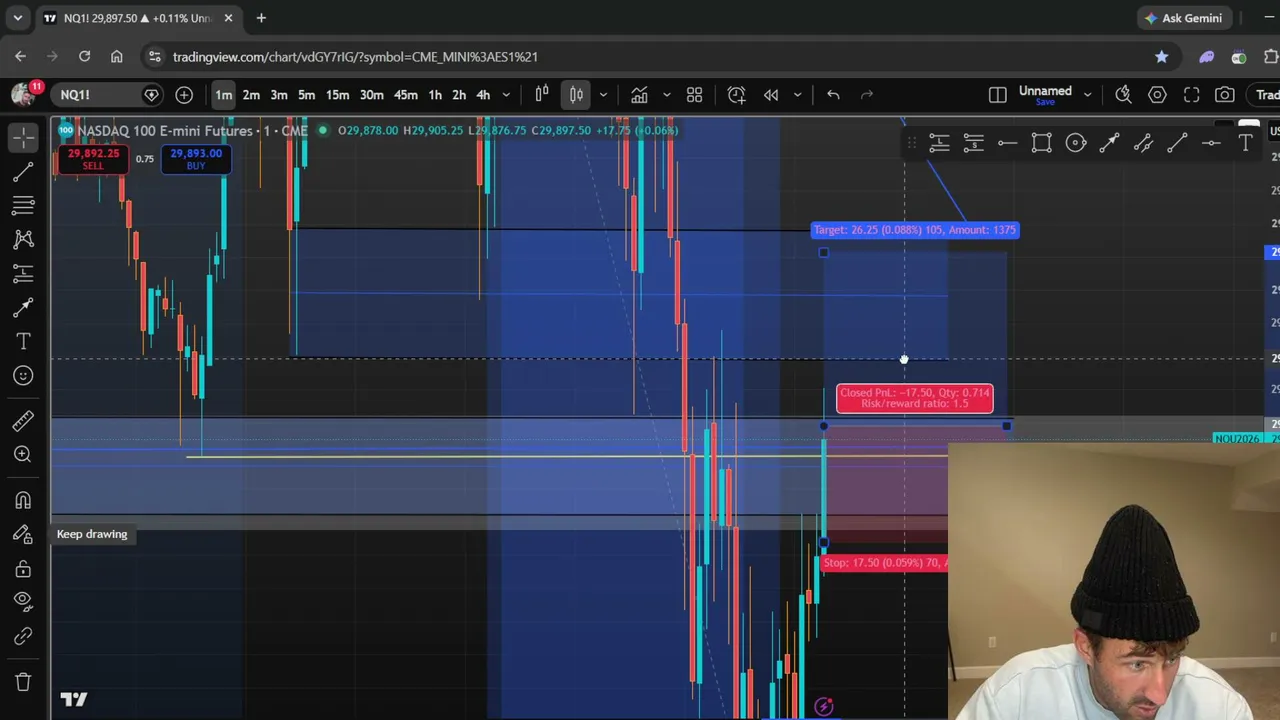Switch to the 2m timeframe
This screenshot has height=720, width=1280.
click(251, 95)
